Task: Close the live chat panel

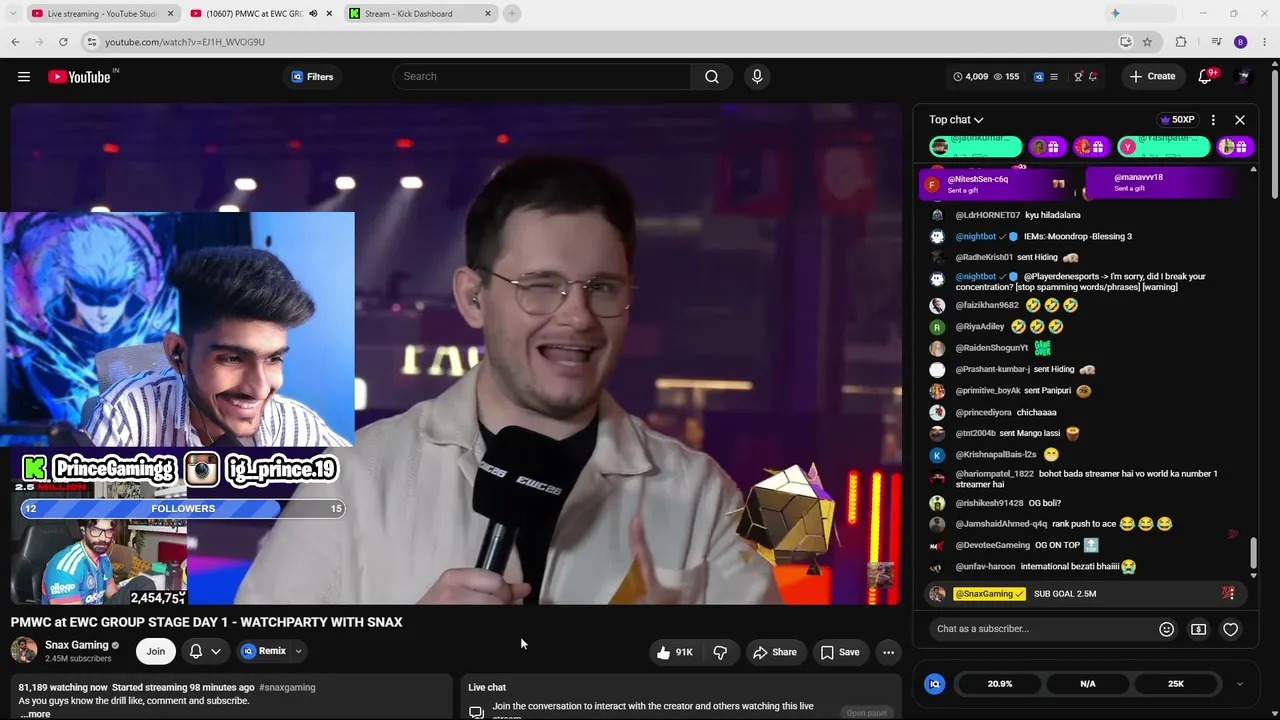Action: [1240, 120]
